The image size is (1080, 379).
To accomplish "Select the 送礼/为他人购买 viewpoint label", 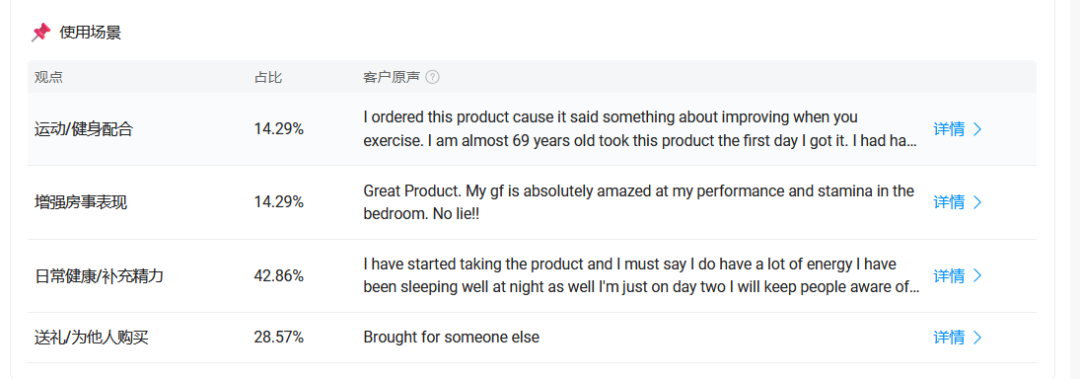I will point(92,337).
